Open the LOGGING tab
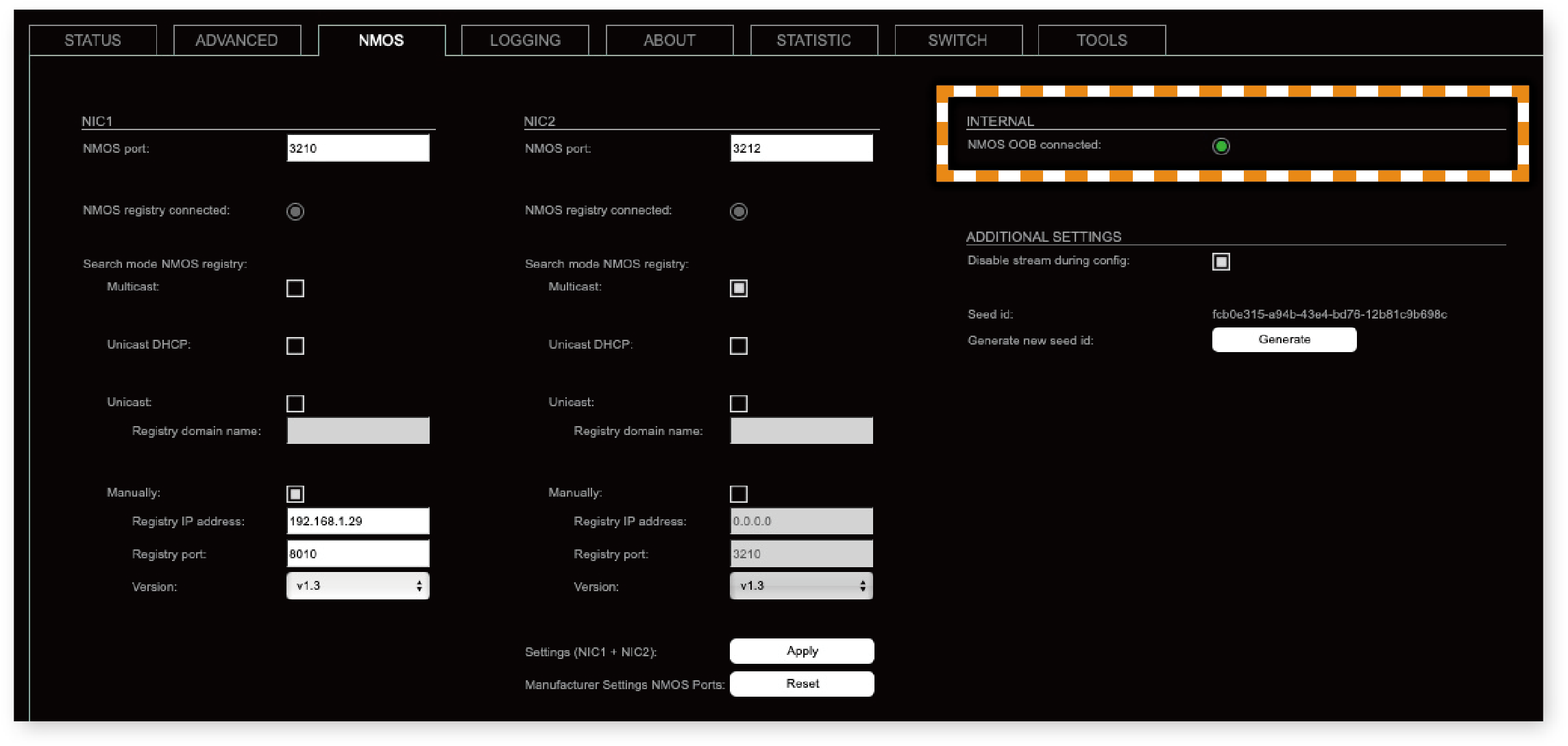The image size is (1568, 746). click(x=526, y=40)
